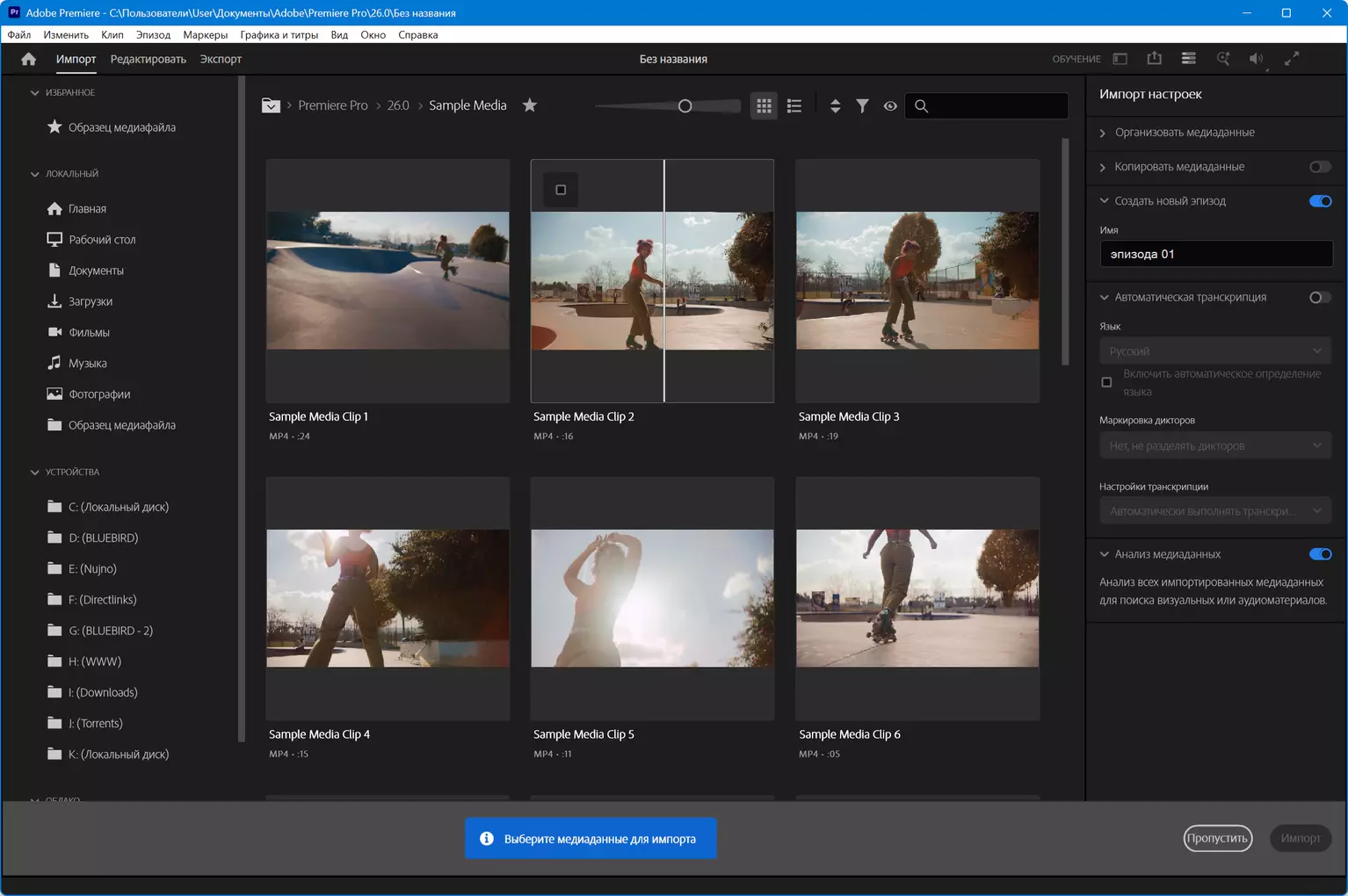Open the workspaces layout icon
The height and width of the screenshot is (896, 1348).
coord(1120,59)
